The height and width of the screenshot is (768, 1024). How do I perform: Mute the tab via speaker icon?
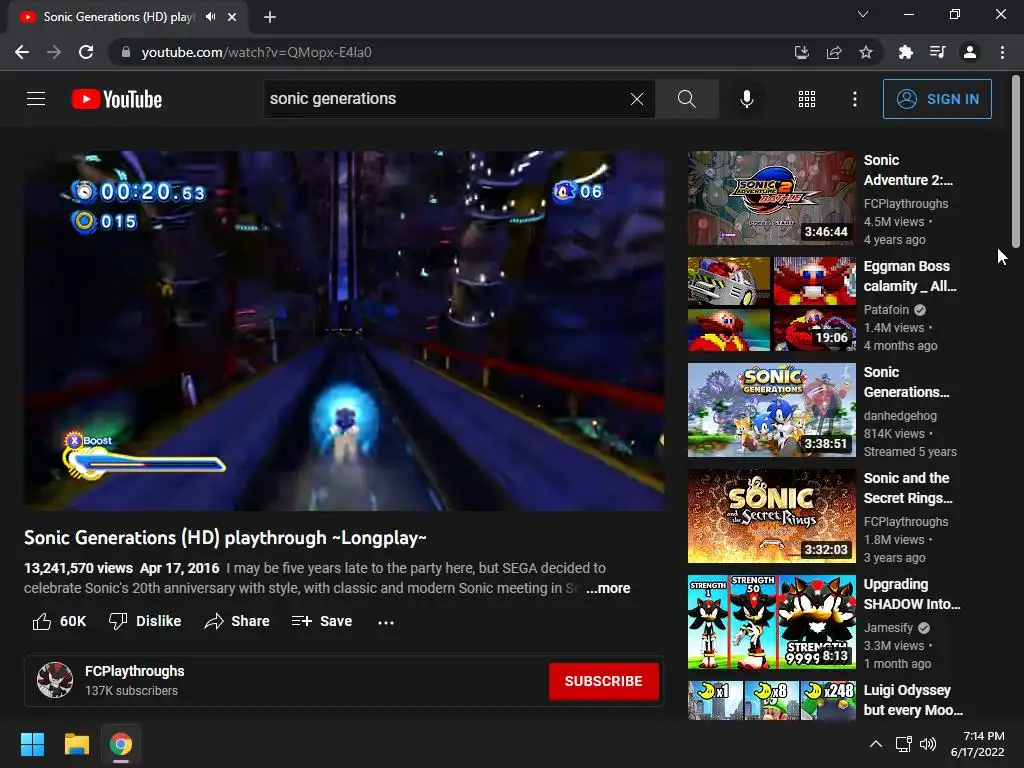(210, 17)
